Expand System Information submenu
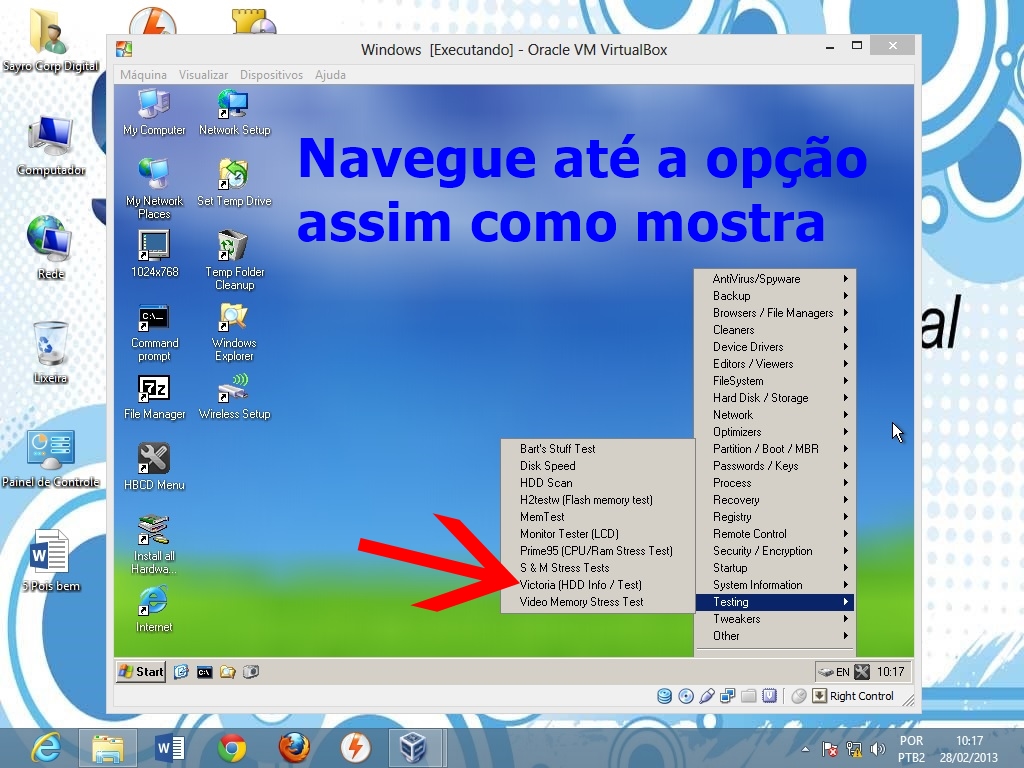 click(775, 584)
